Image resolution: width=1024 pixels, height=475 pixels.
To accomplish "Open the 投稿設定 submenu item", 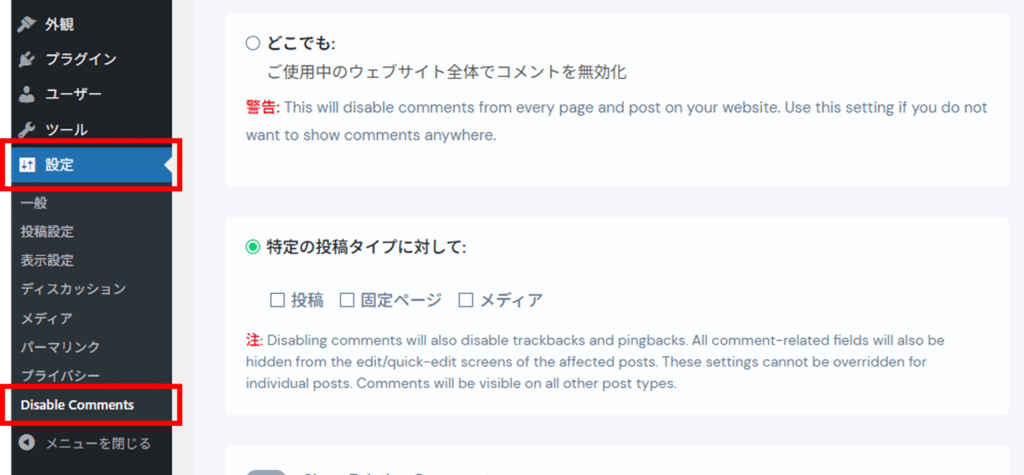I will pyautogui.click(x=47, y=232).
